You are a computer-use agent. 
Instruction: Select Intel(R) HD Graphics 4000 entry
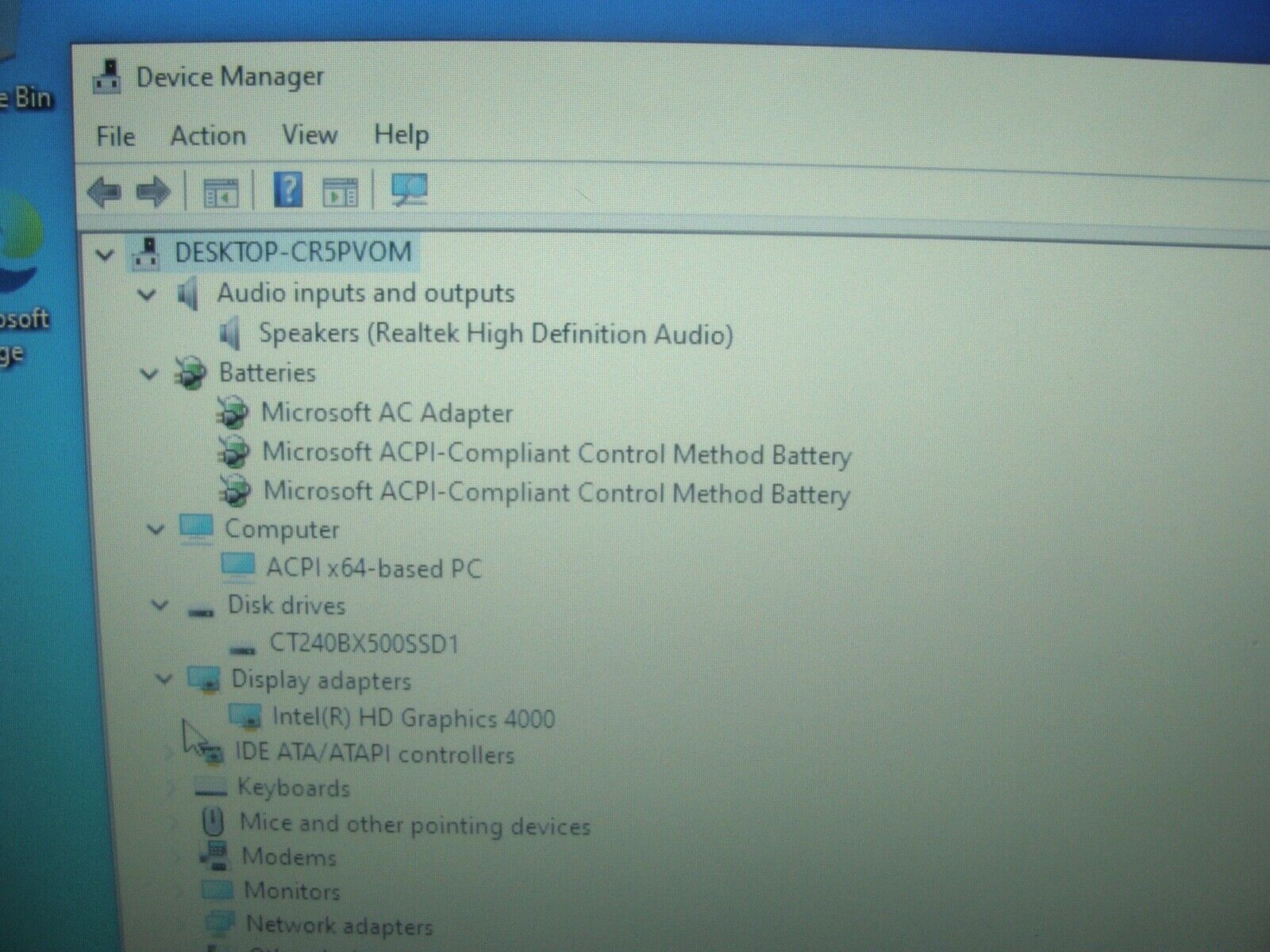coord(414,718)
